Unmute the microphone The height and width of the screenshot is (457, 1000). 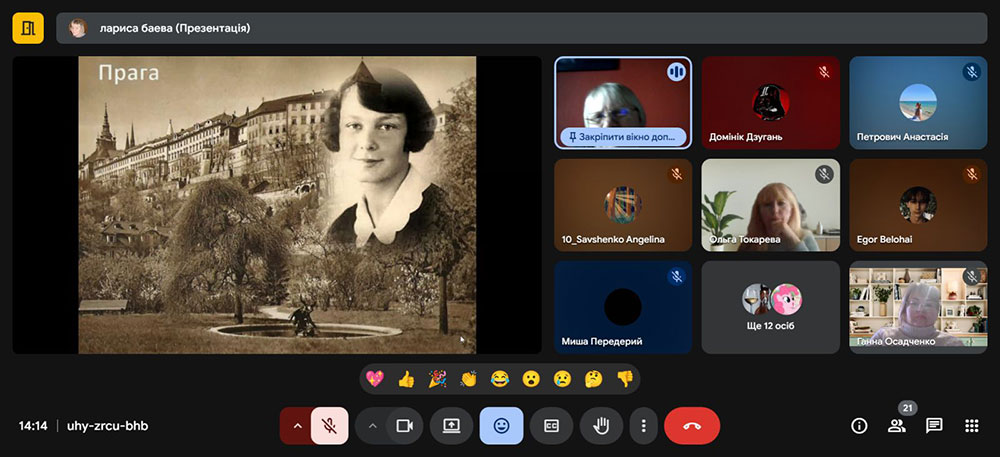[329, 425]
